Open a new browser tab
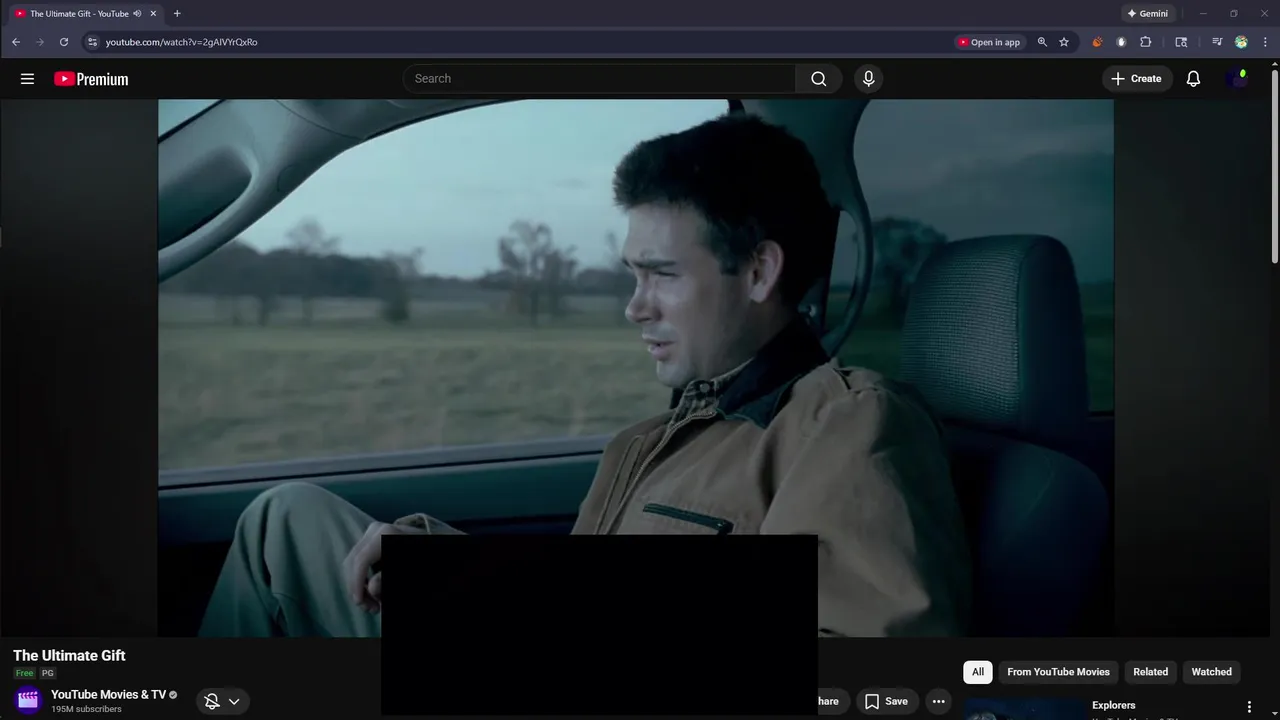The width and height of the screenshot is (1280, 720). click(x=177, y=14)
